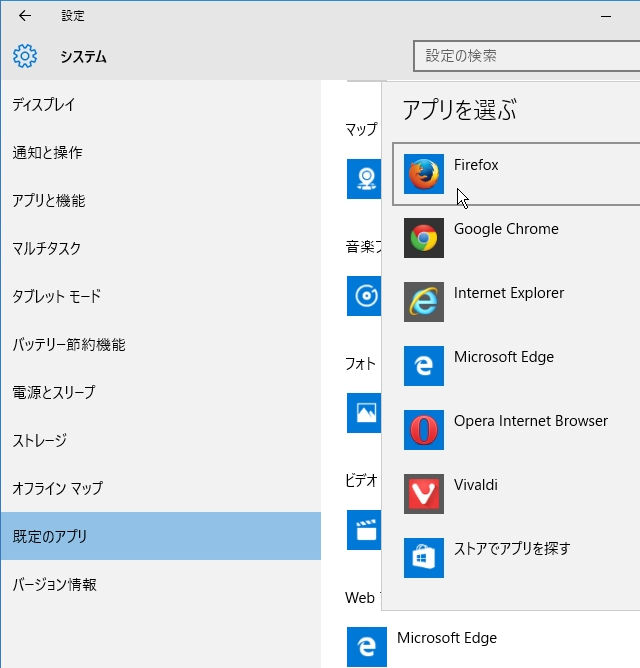Select Opera Internet Browser label
The width and height of the screenshot is (640, 668).
[x=531, y=421]
